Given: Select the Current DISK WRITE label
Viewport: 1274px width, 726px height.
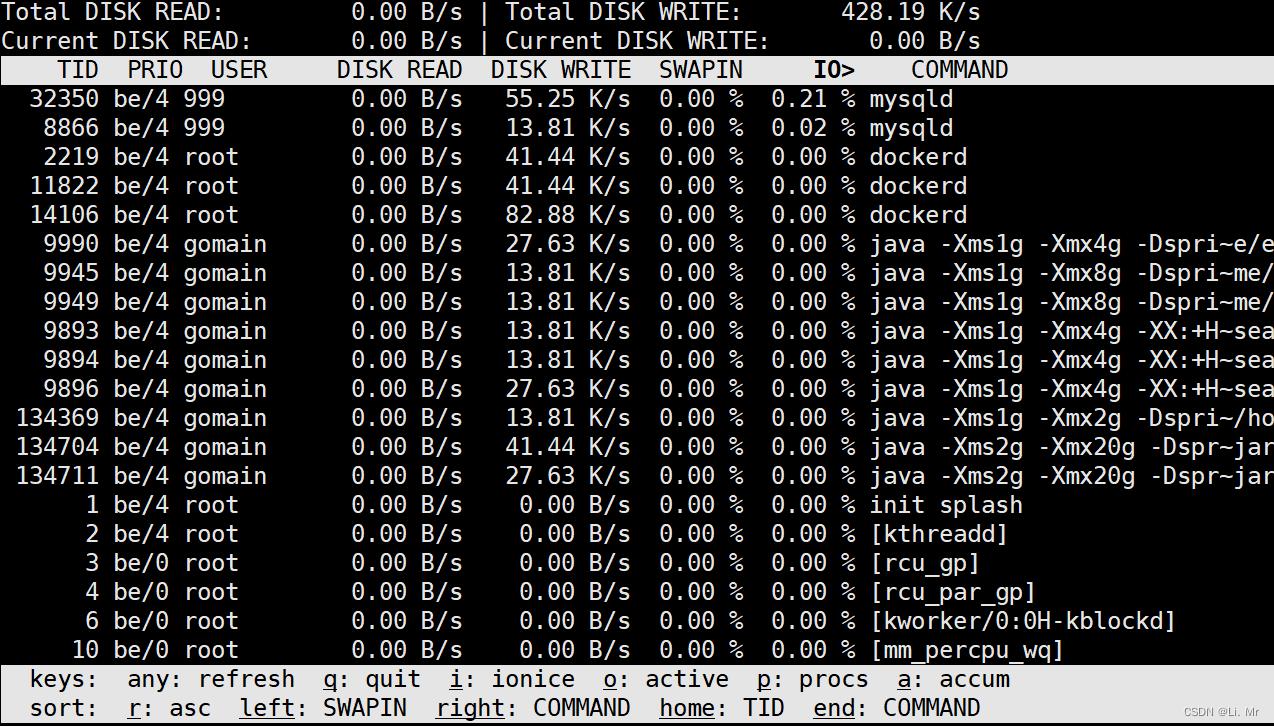Looking at the screenshot, I should pos(637,42).
